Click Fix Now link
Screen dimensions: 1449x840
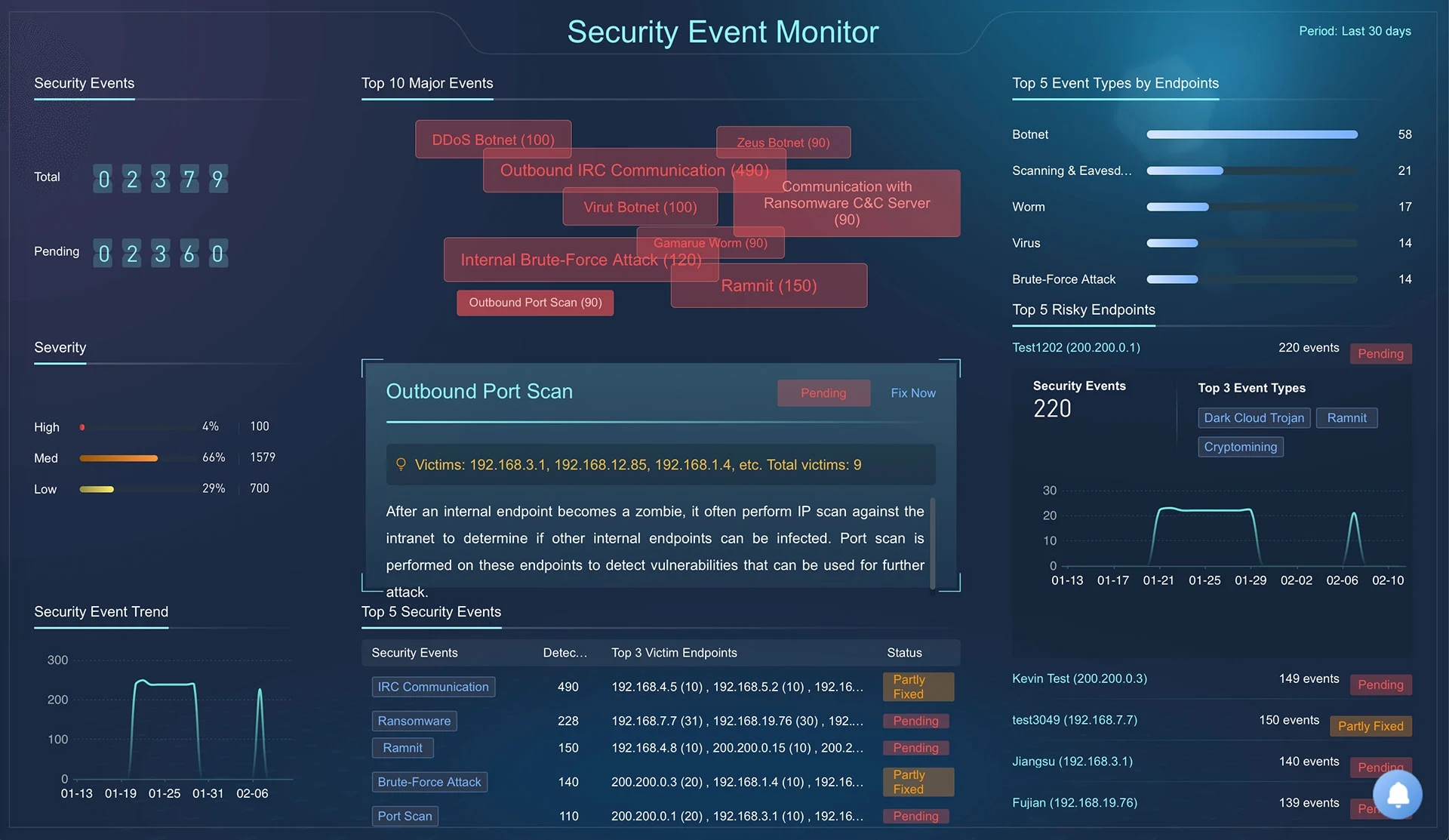912,393
